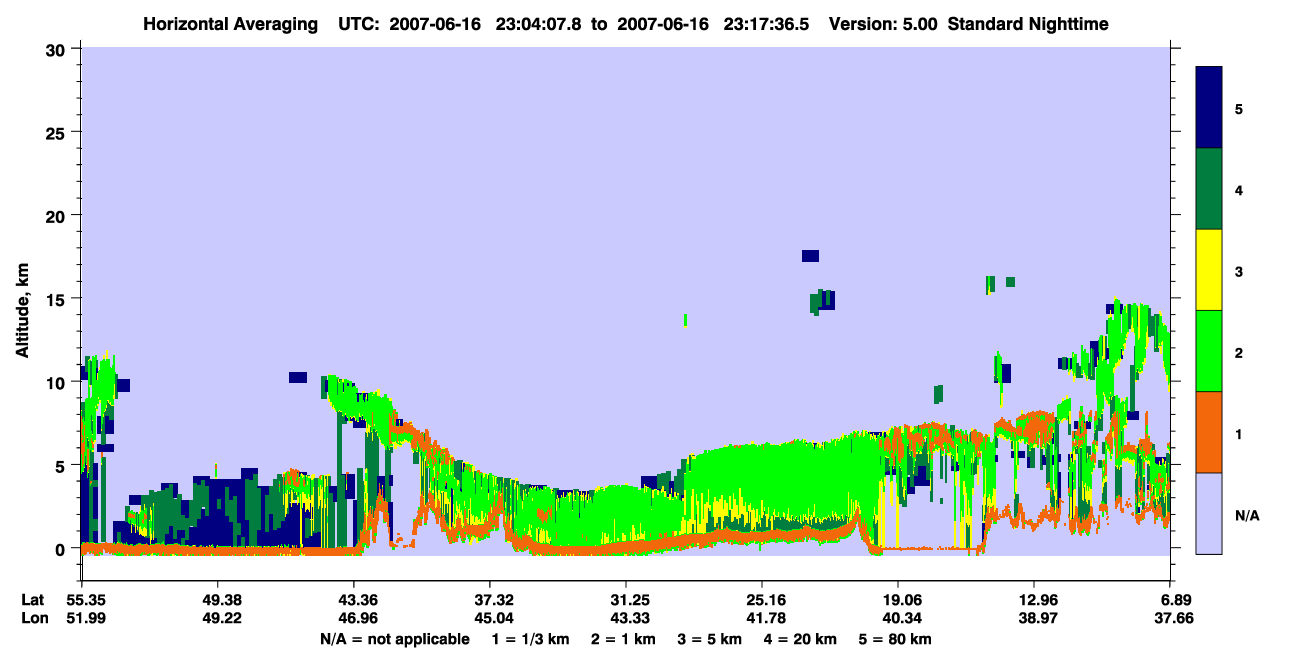Click the 'Lat' row label
This screenshot has height=667, width=1300.
pyautogui.click(x=32, y=600)
